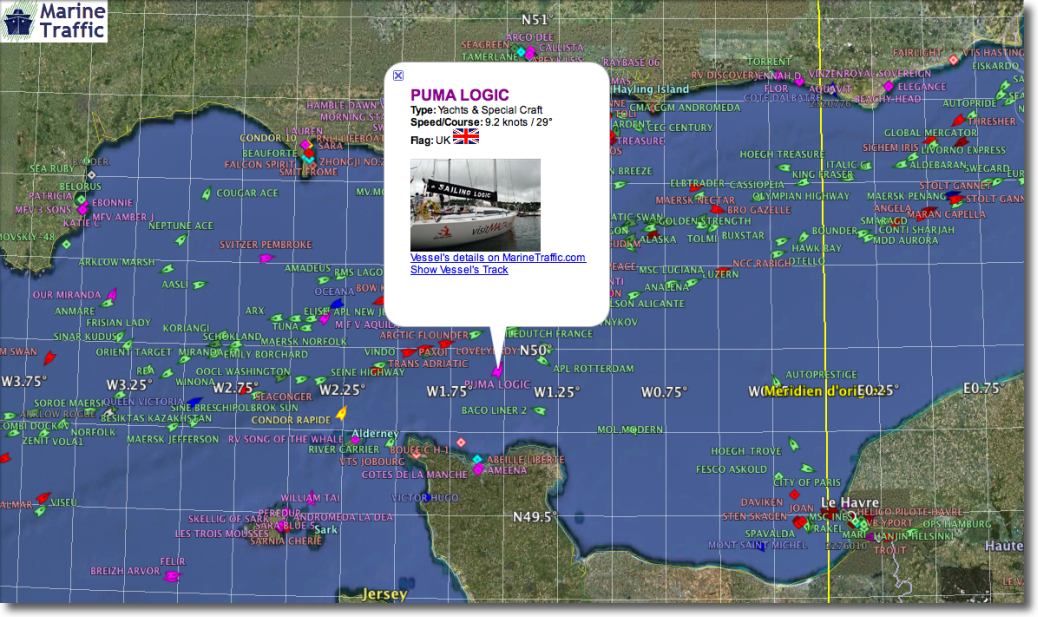The image size is (1038, 617).
Task: Select the red FAIRLIGHT diamond marker
Action: coord(953,60)
